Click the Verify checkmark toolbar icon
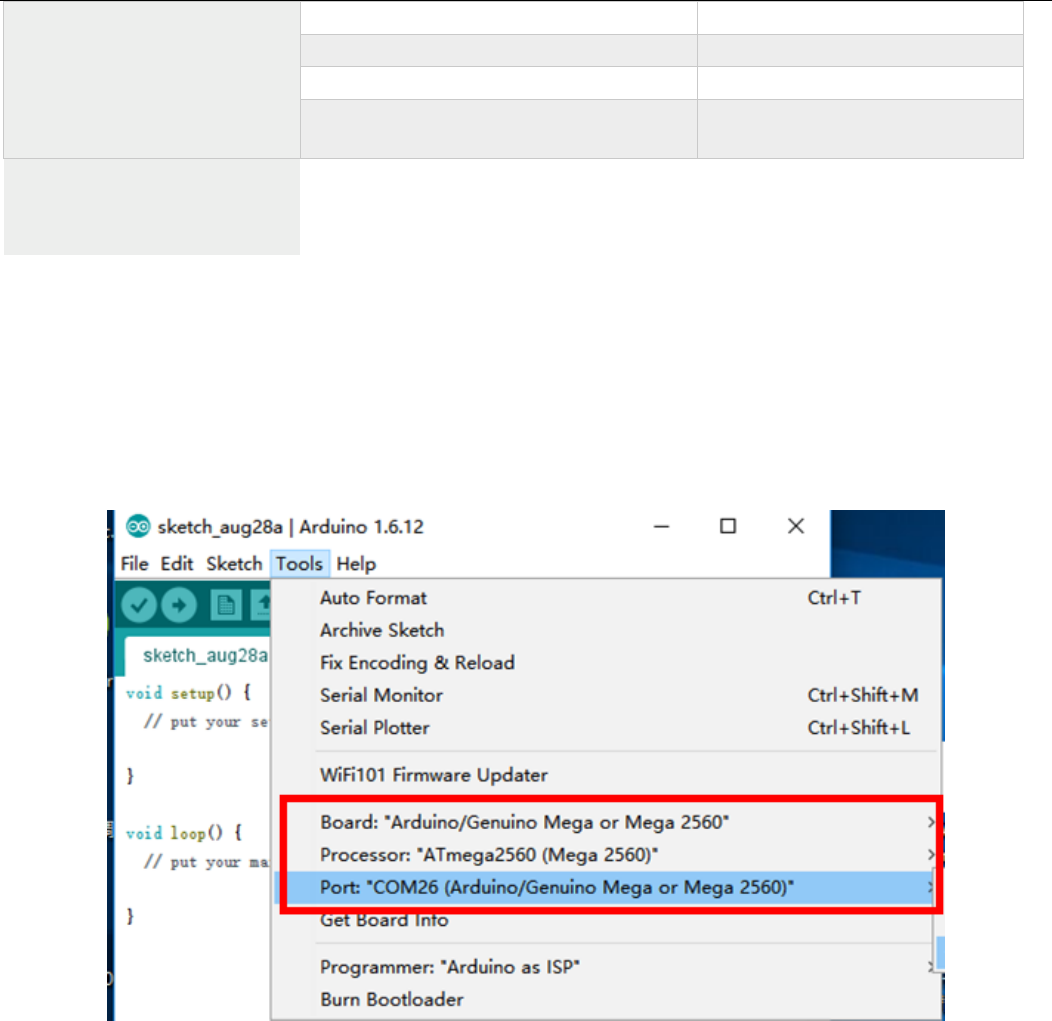Viewport: 1052px width, 1021px height. (x=139, y=605)
